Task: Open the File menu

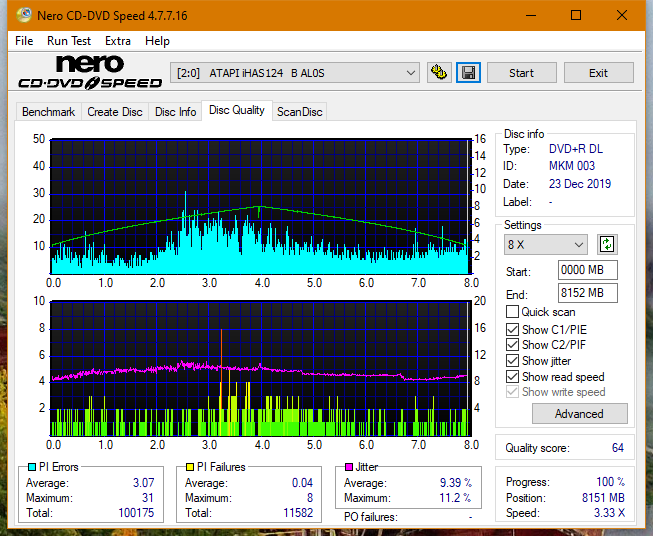Action: click(24, 41)
